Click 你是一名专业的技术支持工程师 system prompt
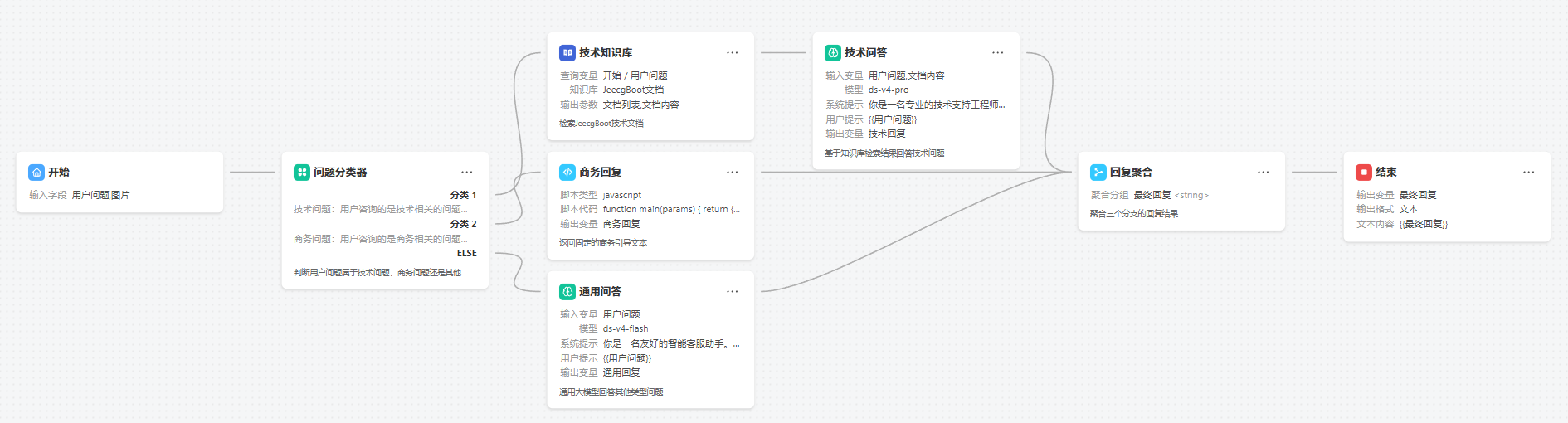The image size is (1568, 423). pos(937,105)
